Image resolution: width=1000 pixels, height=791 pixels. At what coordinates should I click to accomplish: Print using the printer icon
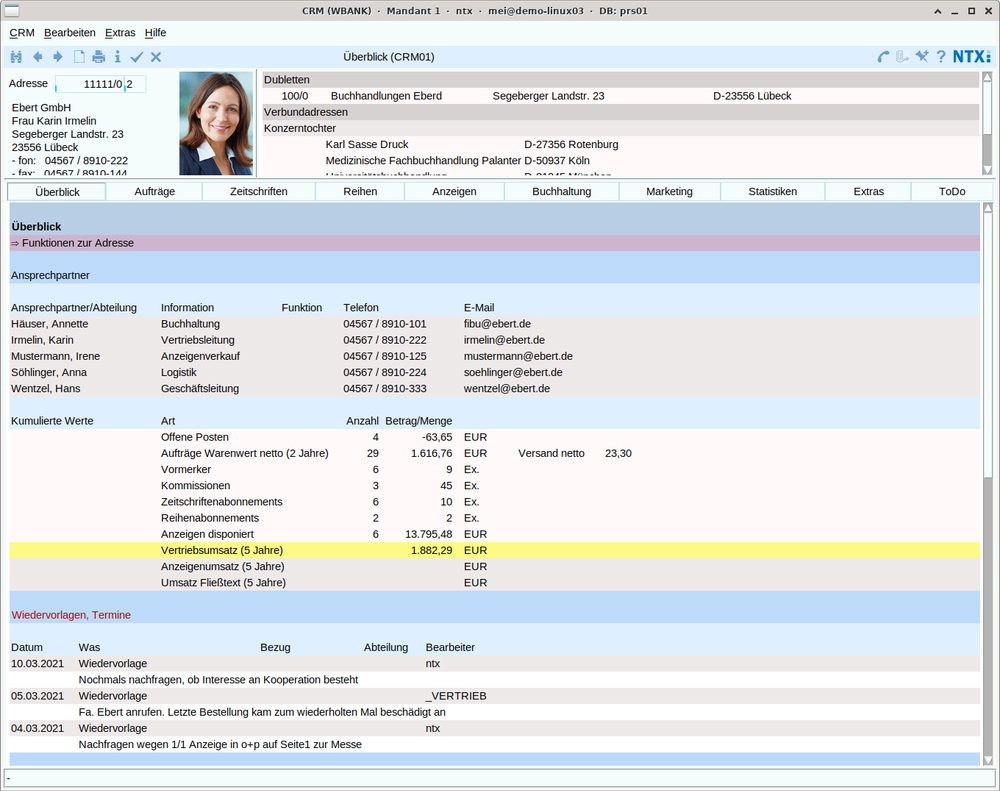click(x=98, y=57)
